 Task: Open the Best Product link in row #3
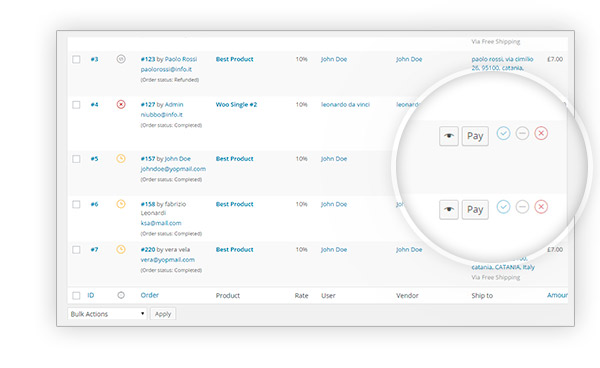point(235,59)
